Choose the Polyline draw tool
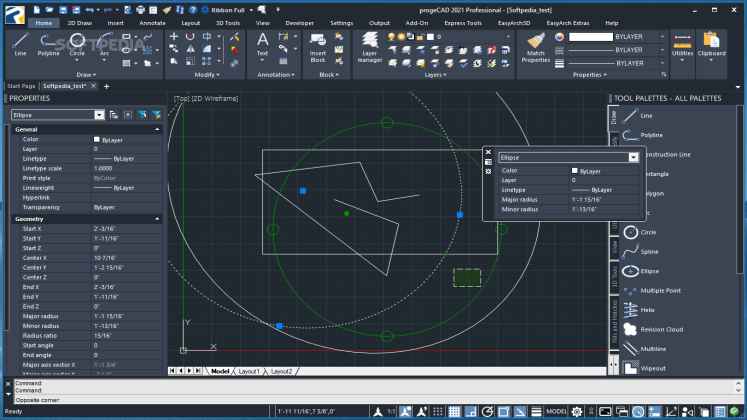This screenshot has width=747, height=420. pyautogui.click(x=48, y=44)
